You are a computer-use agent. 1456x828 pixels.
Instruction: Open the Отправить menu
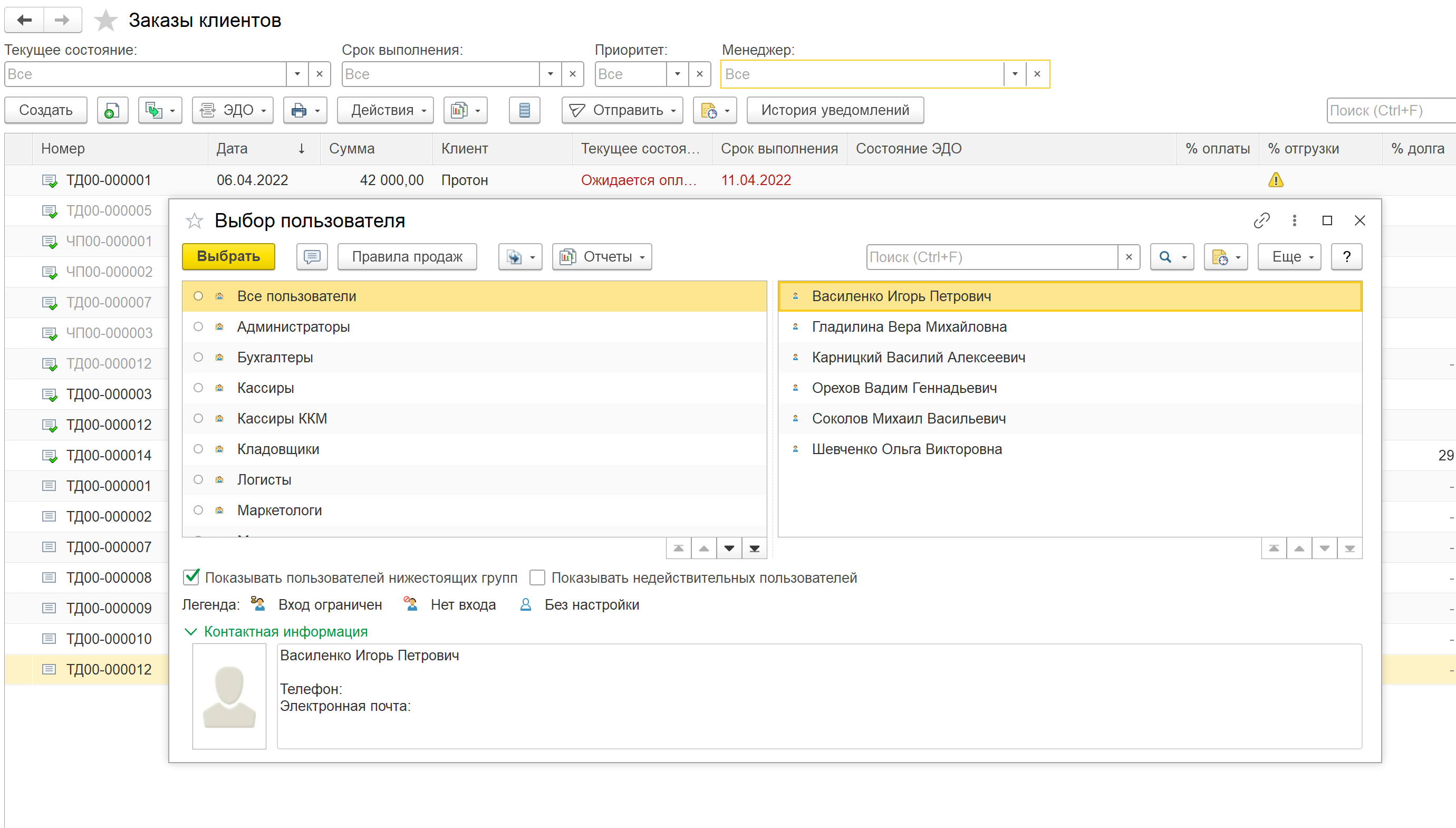(622, 110)
